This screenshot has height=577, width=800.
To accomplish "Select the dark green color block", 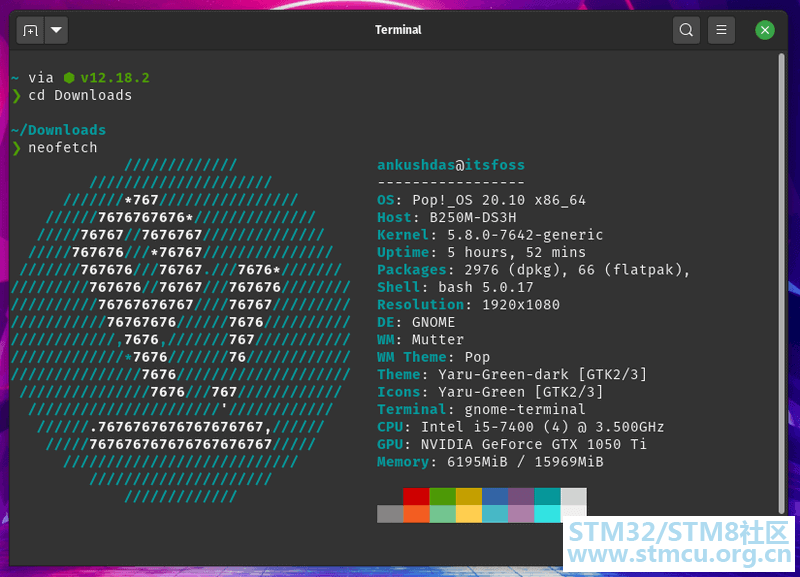I will [443, 497].
